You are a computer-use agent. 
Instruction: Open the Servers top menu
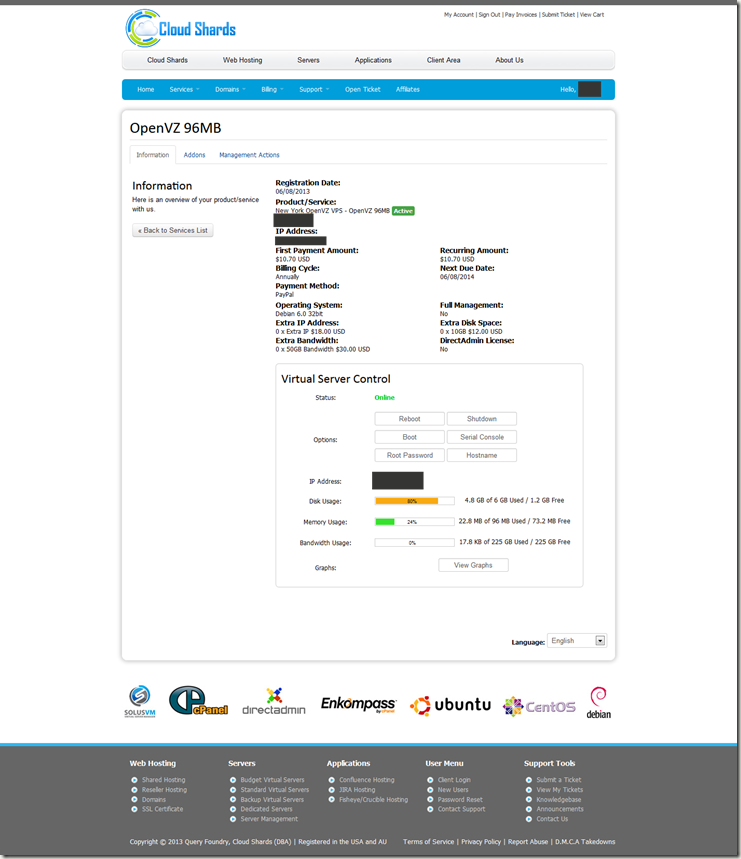pos(308,60)
